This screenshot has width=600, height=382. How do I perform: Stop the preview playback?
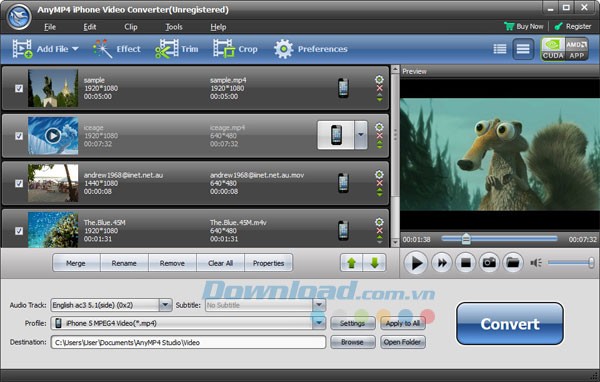point(465,263)
